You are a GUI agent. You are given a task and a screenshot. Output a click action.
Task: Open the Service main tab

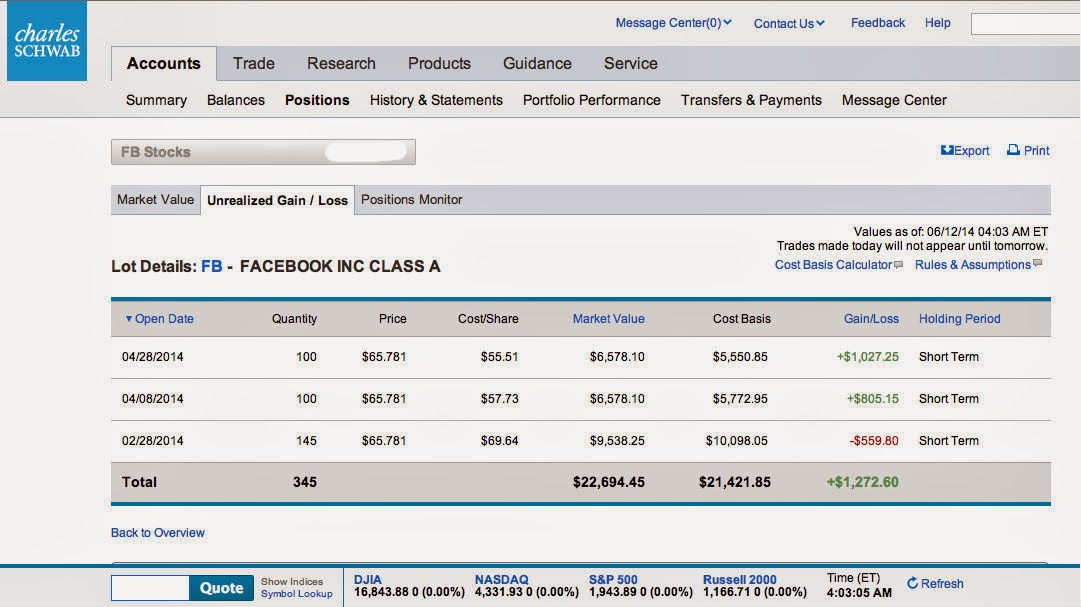pos(631,63)
